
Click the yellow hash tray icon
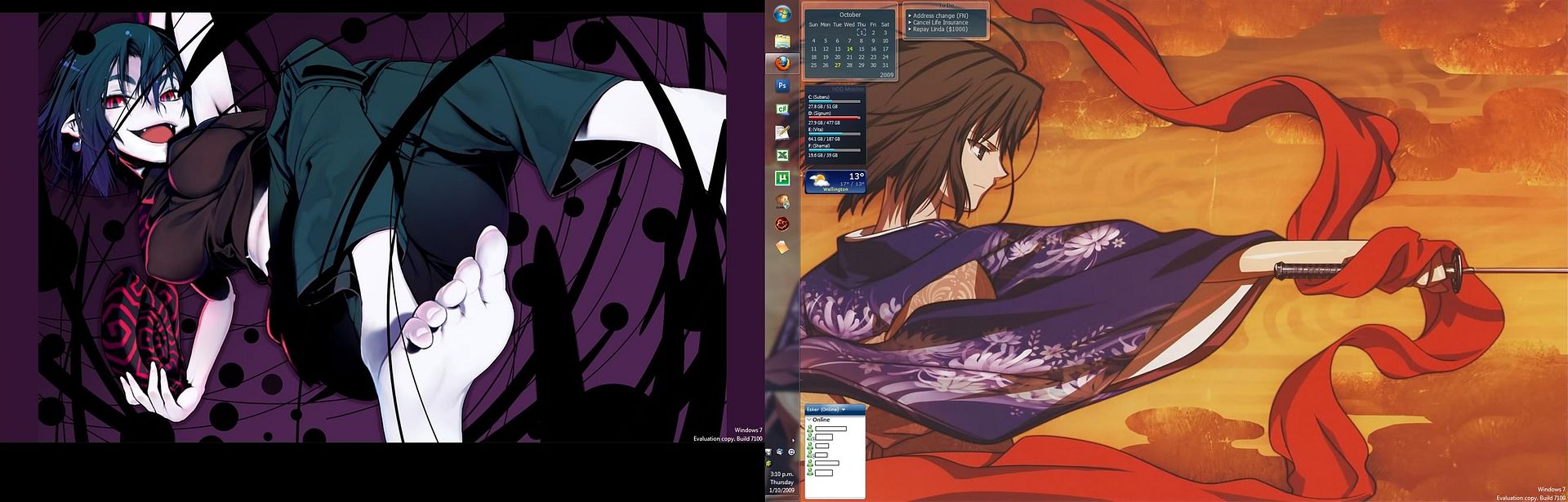pos(768,464)
